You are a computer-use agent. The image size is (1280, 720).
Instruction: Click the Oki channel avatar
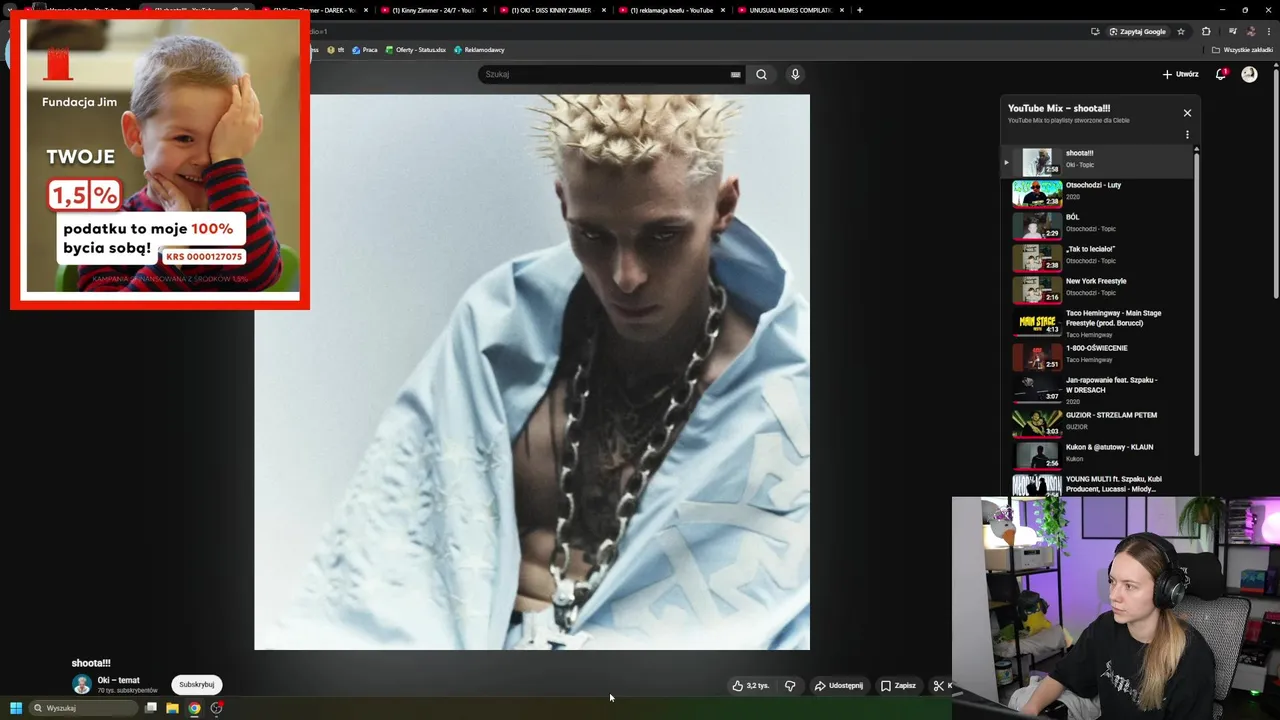coord(81,685)
